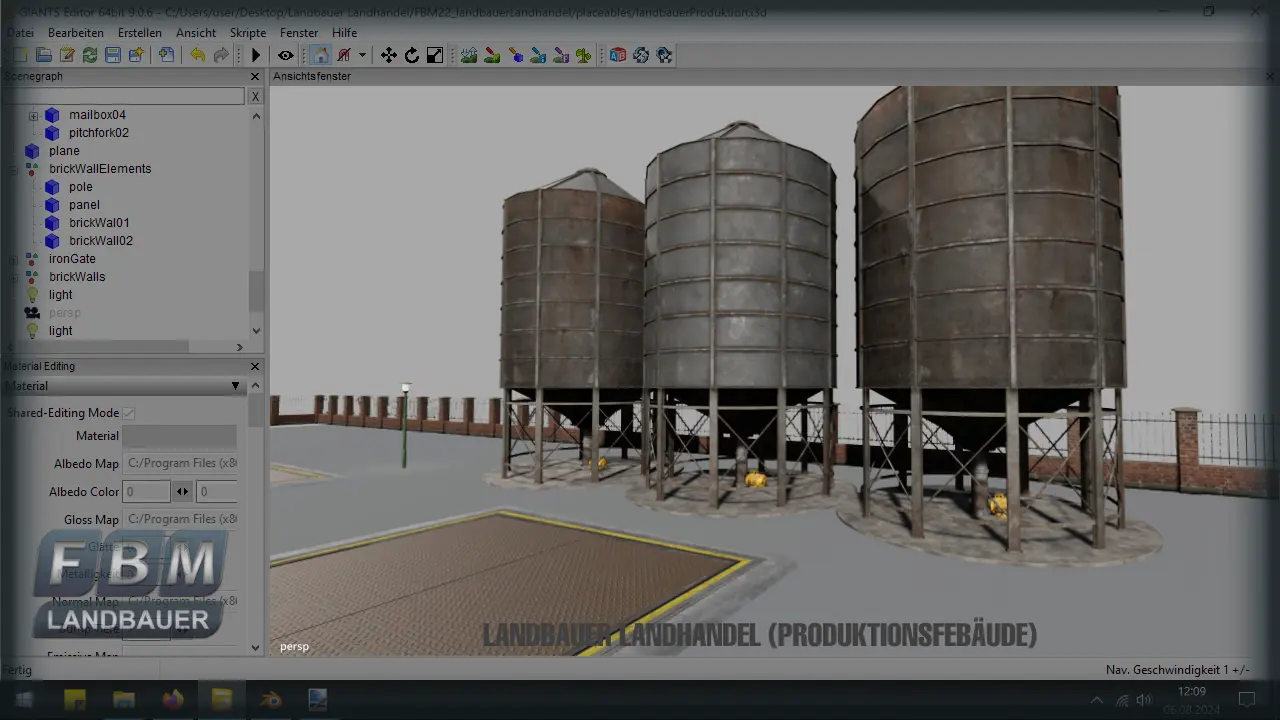Open the Datei menu
This screenshot has height=720, width=1280.
click(x=20, y=33)
